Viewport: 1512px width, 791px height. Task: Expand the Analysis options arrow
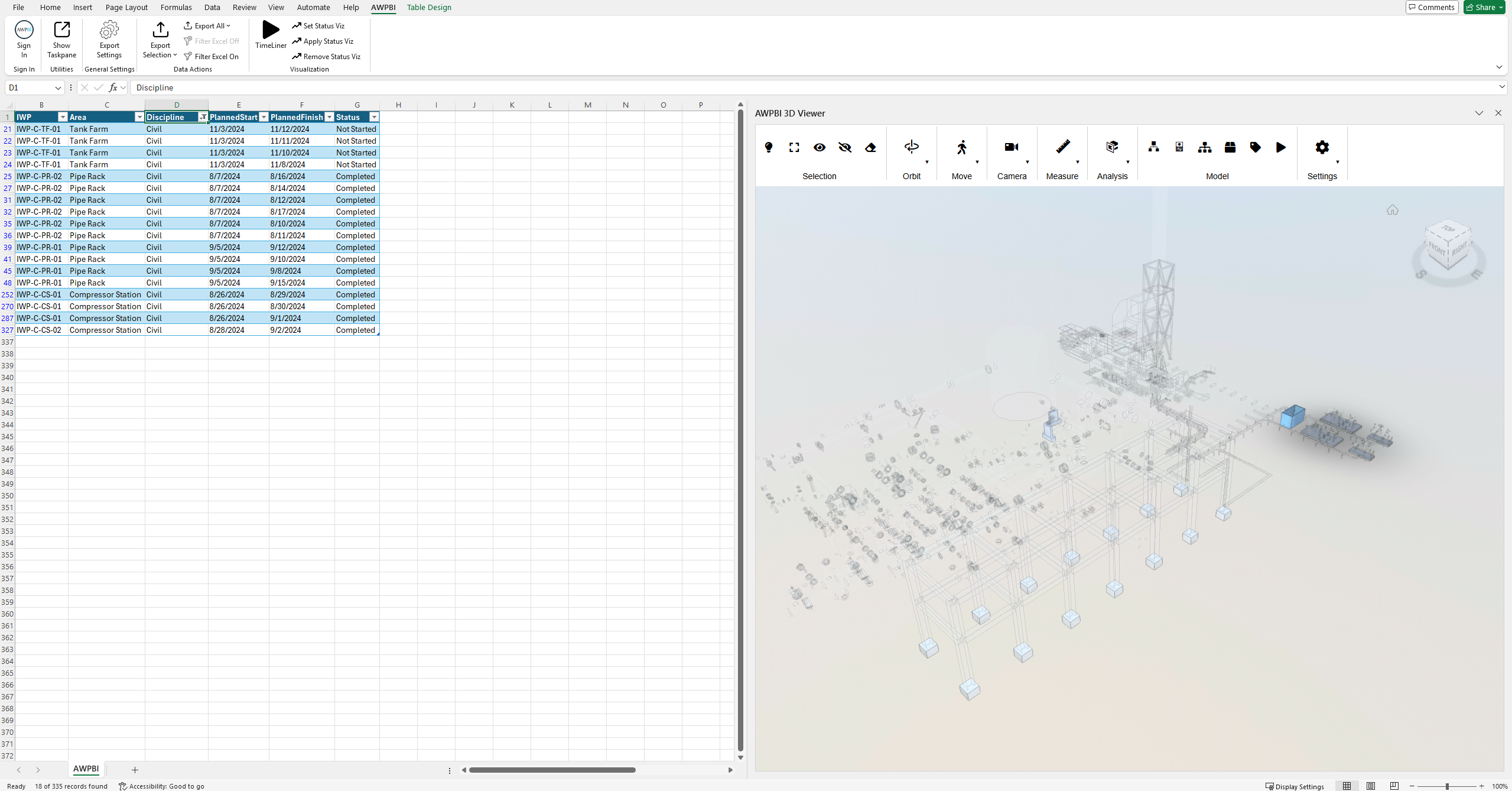point(1128,162)
